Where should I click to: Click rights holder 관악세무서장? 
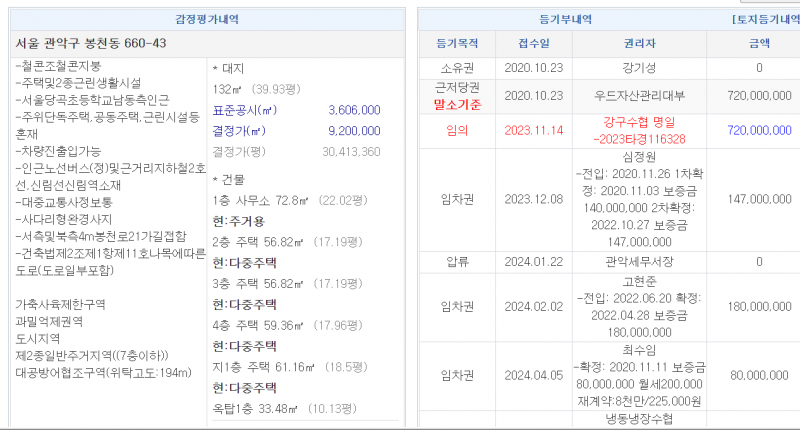click(x=638, y=262)
